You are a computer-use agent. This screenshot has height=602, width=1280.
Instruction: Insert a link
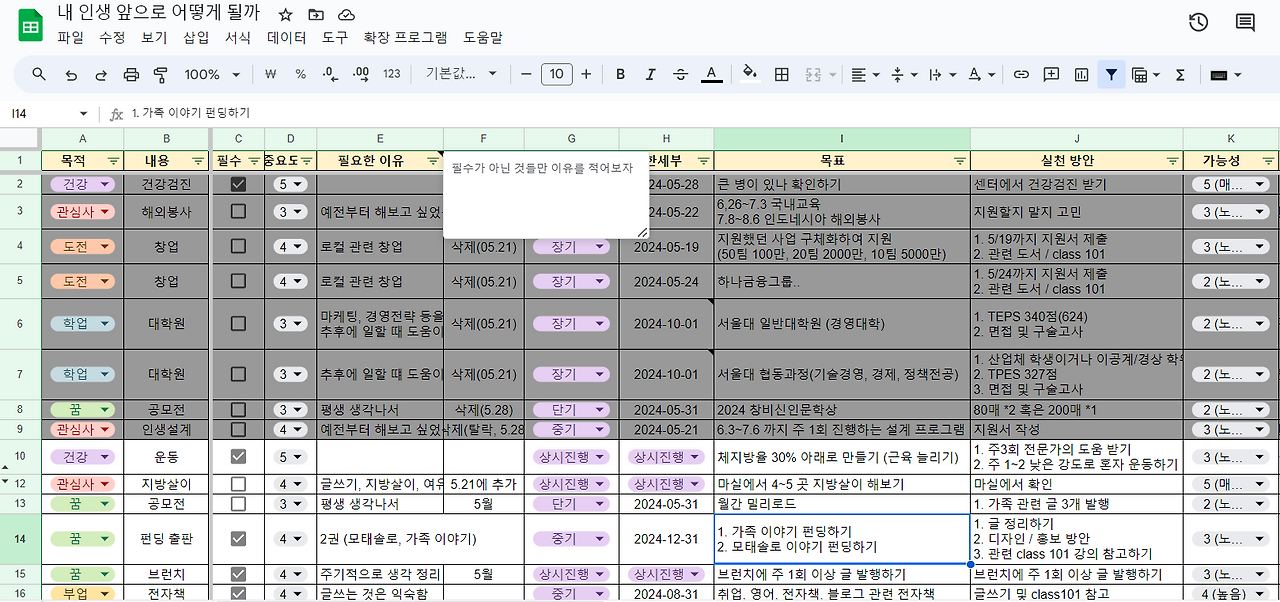[1021, 74]
